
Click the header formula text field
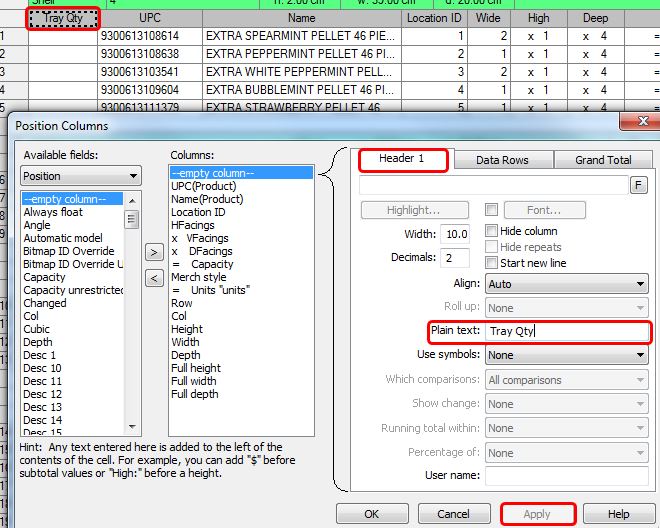(x=493, y=185)
